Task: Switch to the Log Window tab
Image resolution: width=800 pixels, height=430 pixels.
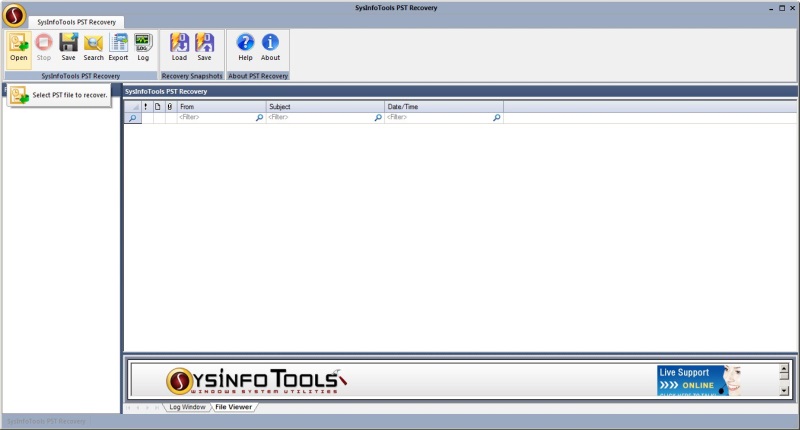Action: tap(187, 407)
